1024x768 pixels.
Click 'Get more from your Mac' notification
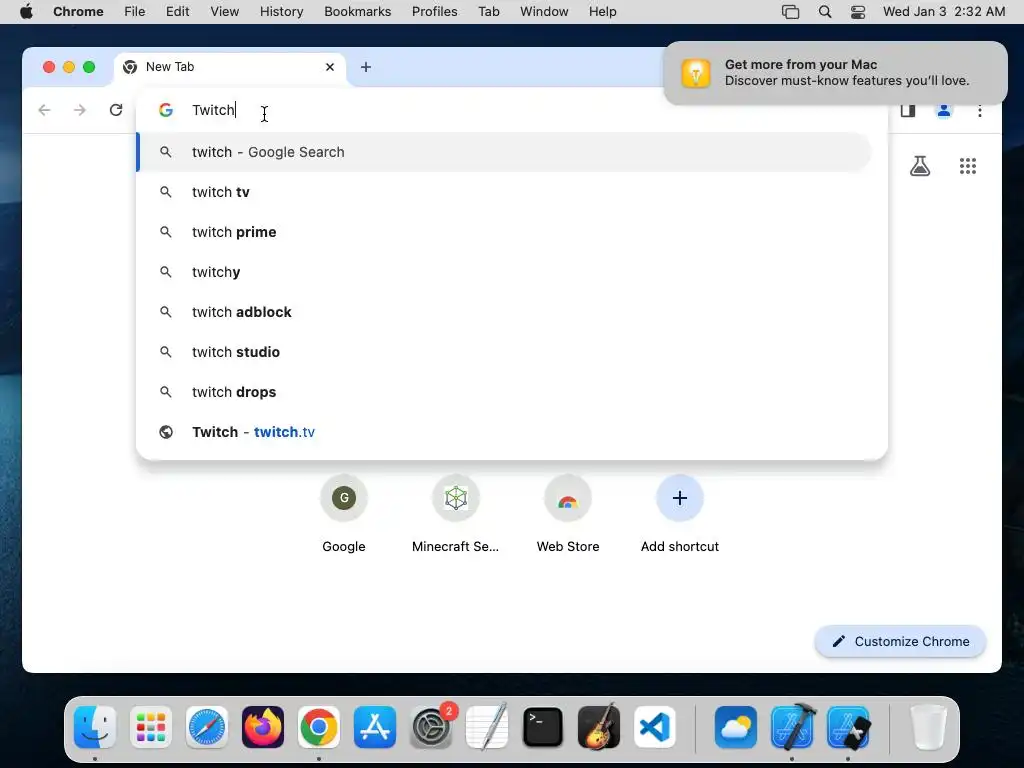835,72
